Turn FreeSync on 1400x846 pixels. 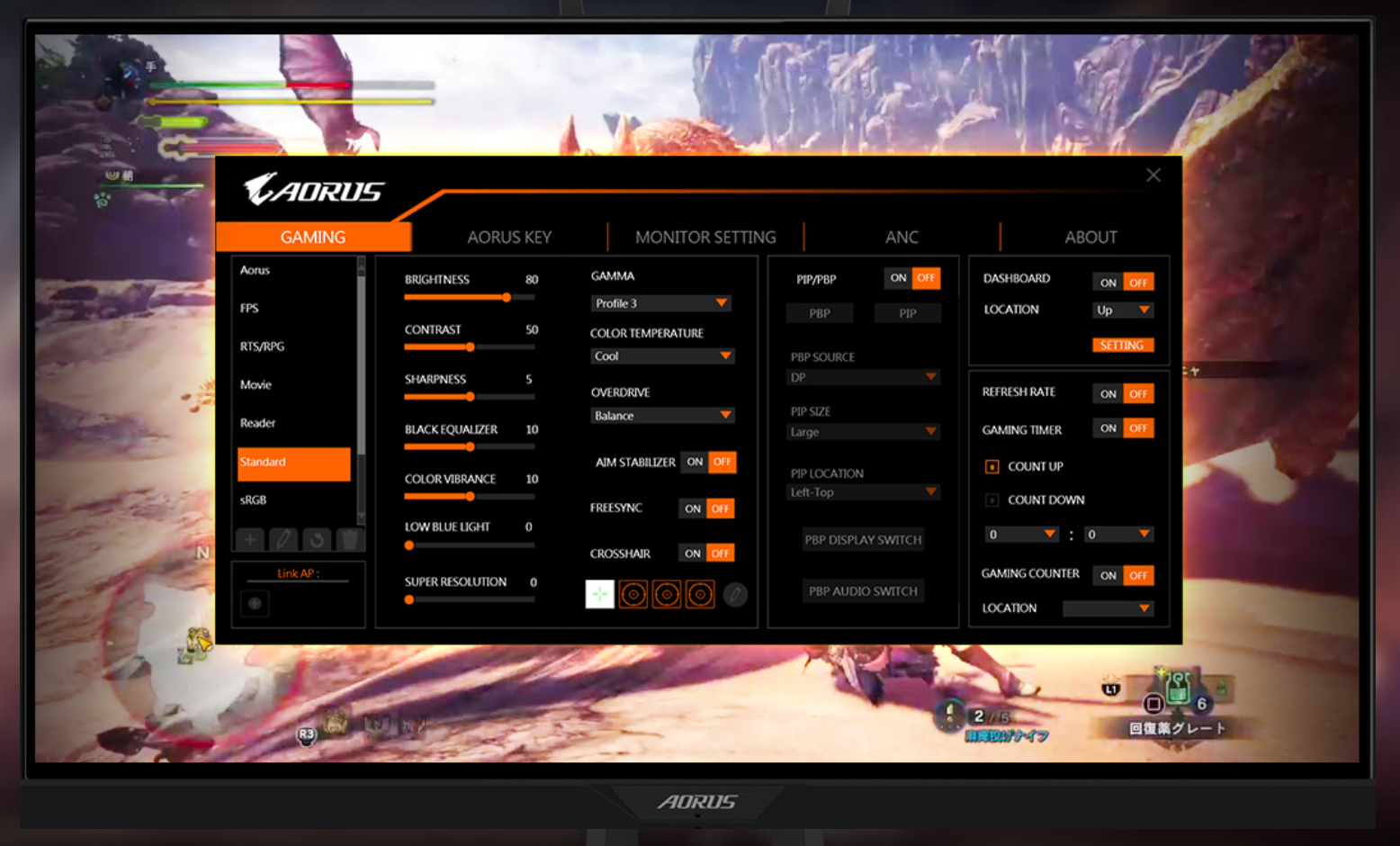point(692,508)
